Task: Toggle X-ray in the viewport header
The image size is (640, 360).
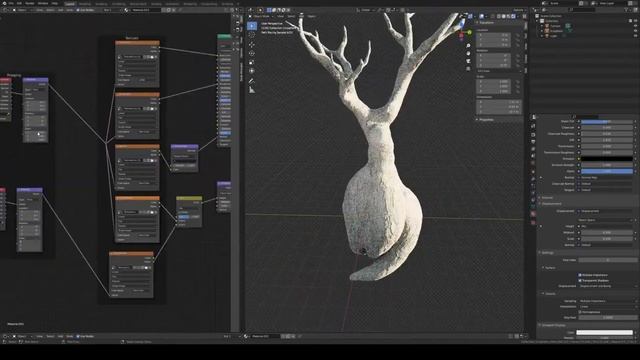Action: pos(492,16)
